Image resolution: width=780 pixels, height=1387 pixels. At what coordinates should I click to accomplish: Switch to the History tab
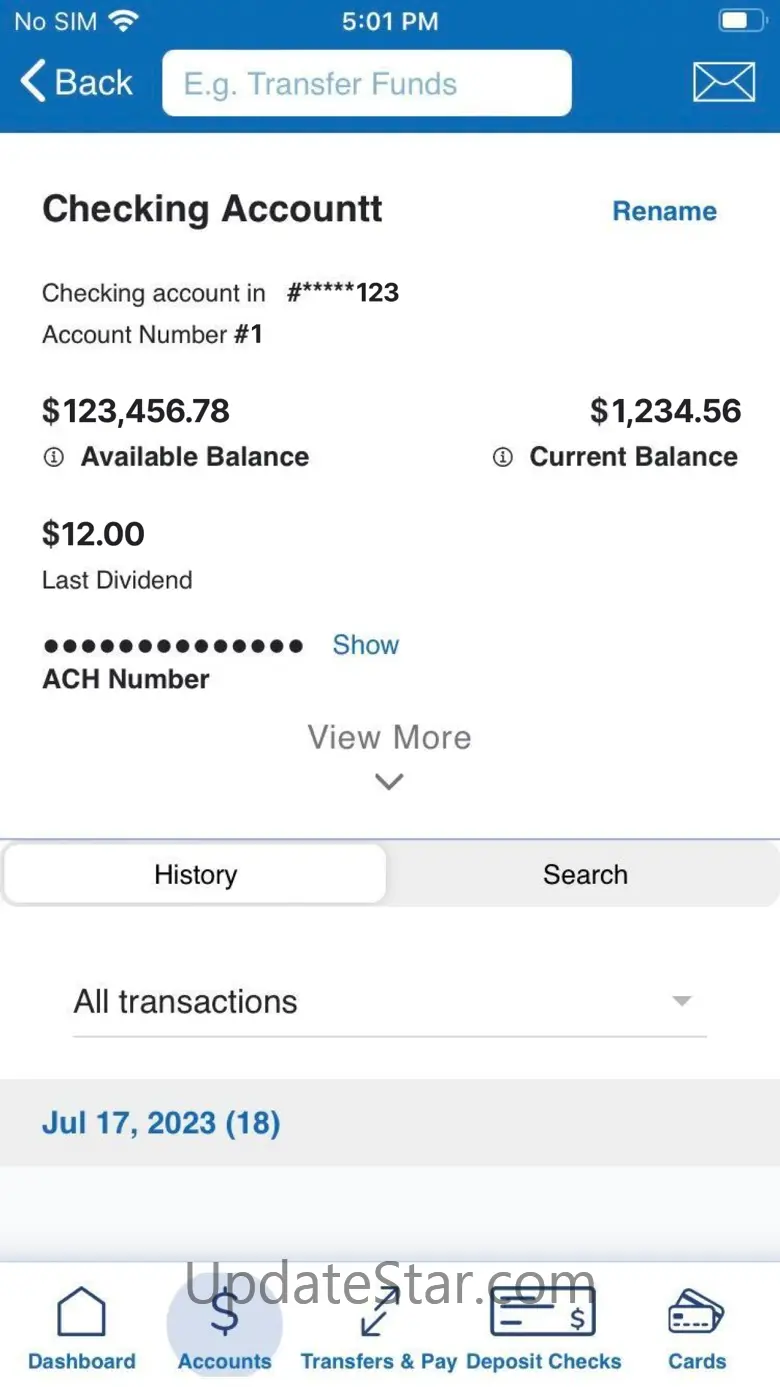(195, 875)
